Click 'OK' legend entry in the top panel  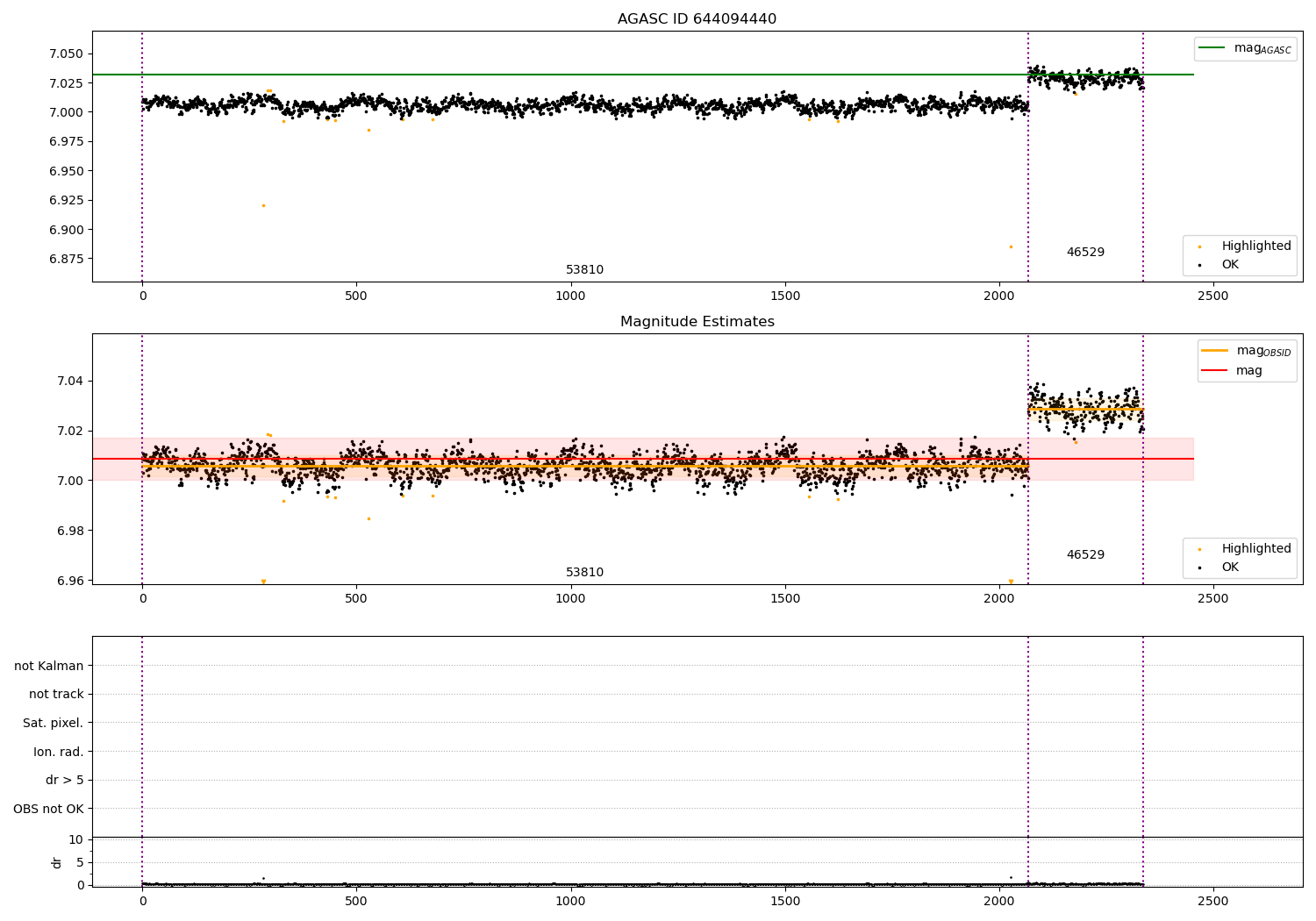click(1219, 265)
